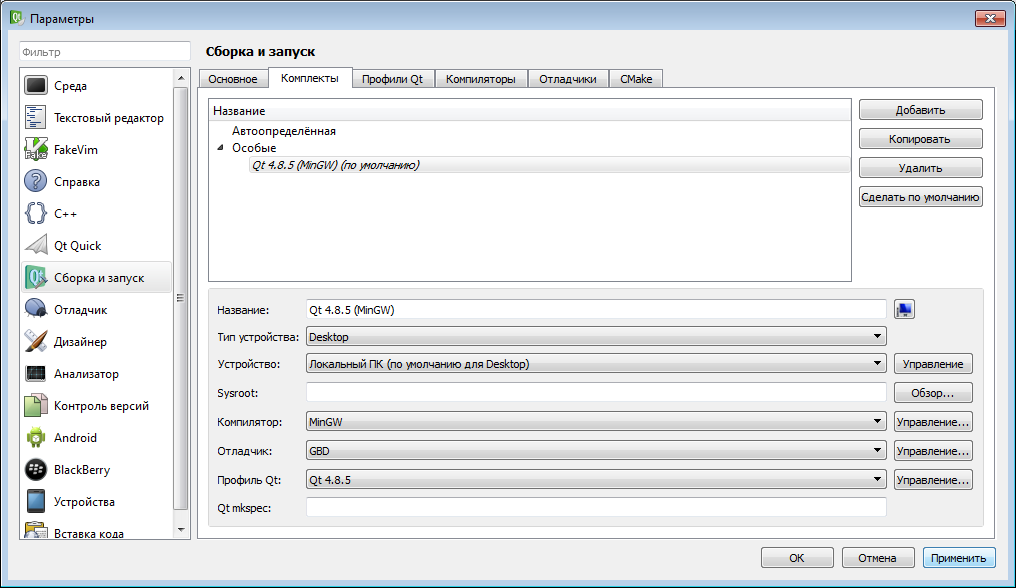The width and height of the screenshot is (1016, 588).
Task: Open the Отладчик GBD dropdown
Action: coord(596,451)
